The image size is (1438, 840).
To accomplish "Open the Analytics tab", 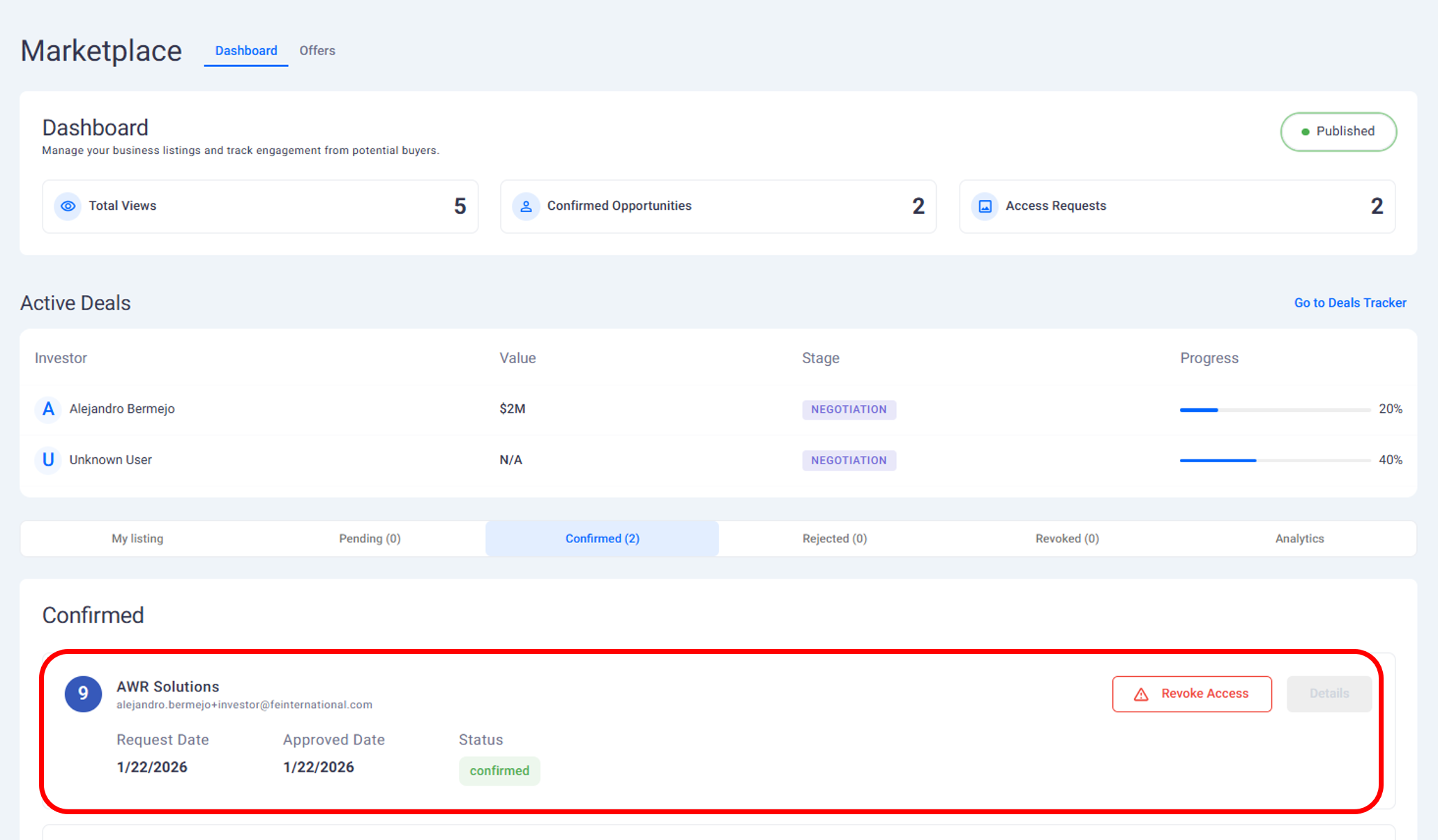I will coord(1299,539).
